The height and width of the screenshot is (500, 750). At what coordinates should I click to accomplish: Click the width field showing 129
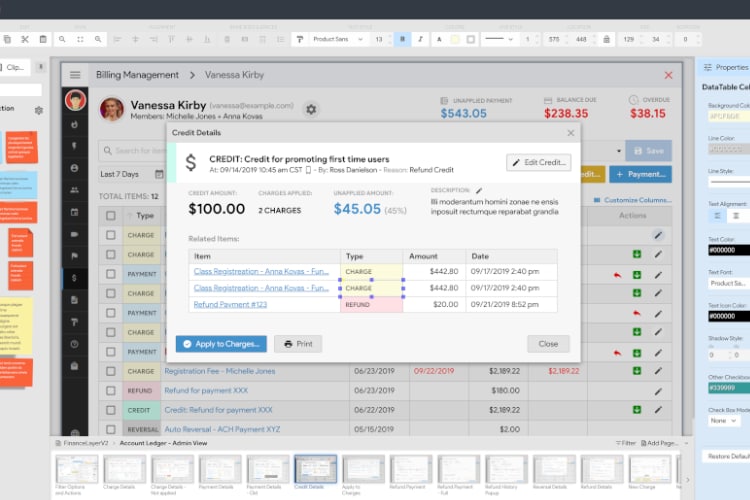[x=629, y=39]
